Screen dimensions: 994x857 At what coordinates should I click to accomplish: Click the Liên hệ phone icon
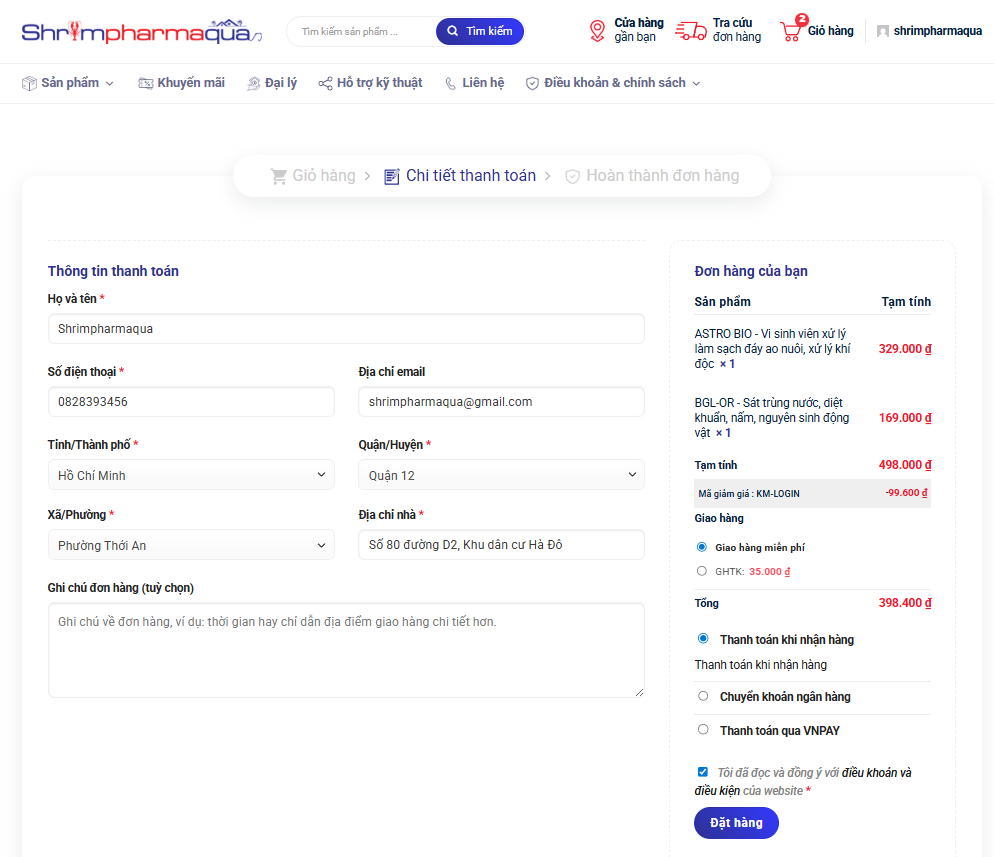(x=450, y=83)
